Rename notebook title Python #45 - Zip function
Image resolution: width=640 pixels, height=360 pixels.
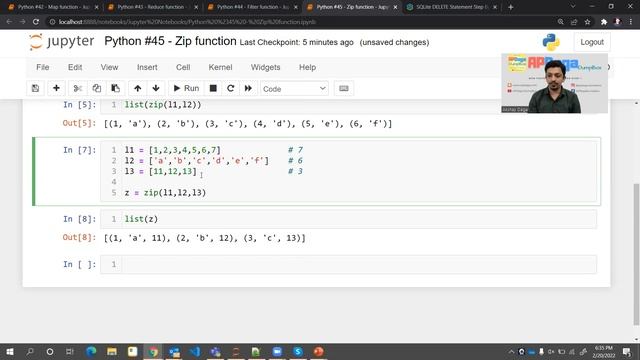pyautogui.click(x=170, y=41)
